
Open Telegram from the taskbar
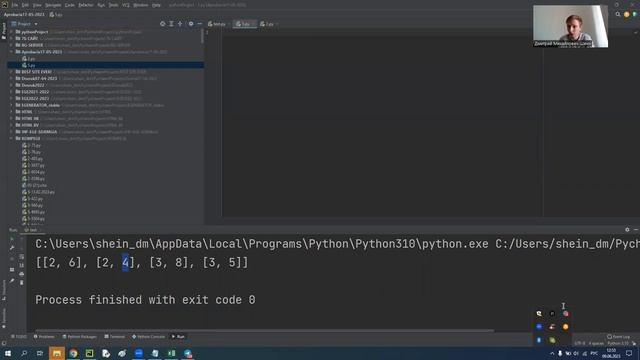(188, 353)
